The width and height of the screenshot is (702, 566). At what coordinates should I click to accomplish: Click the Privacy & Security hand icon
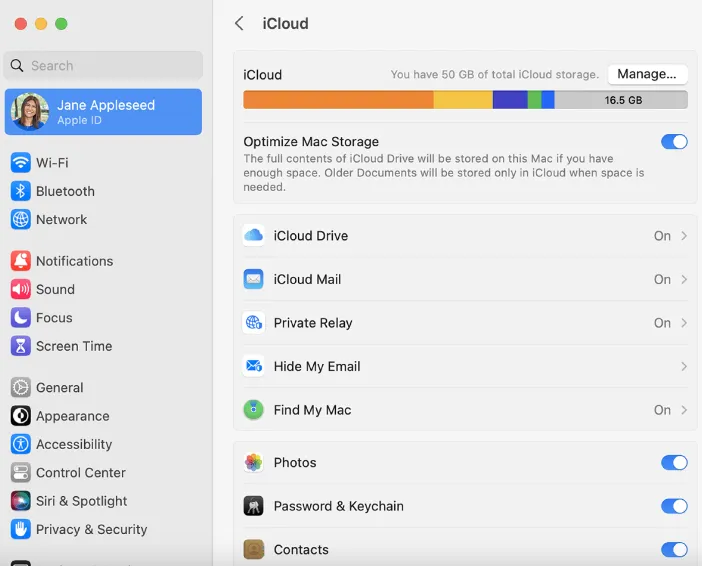[21, 529]
